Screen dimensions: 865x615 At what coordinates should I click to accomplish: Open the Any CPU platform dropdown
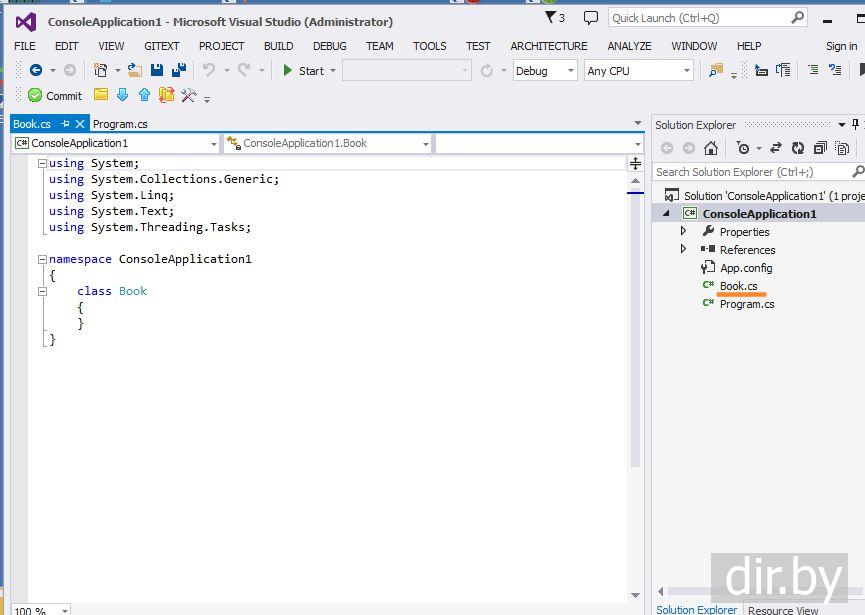(x=639, y=71)
